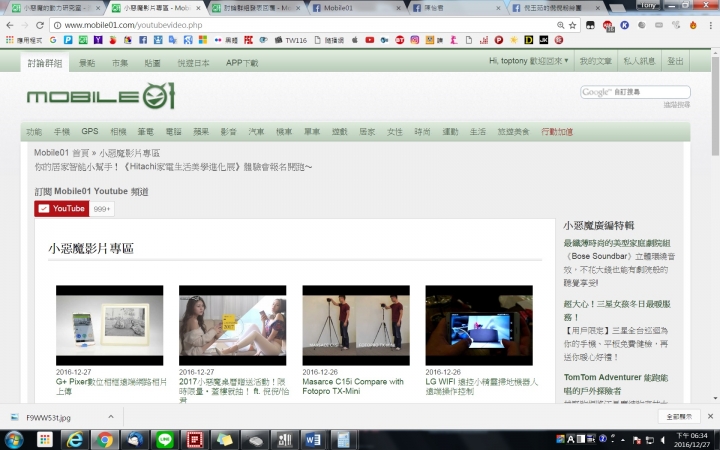Select the APP下載 site tab
The width and height of the screenshot is (720, 450).
[x=242, y=63]
